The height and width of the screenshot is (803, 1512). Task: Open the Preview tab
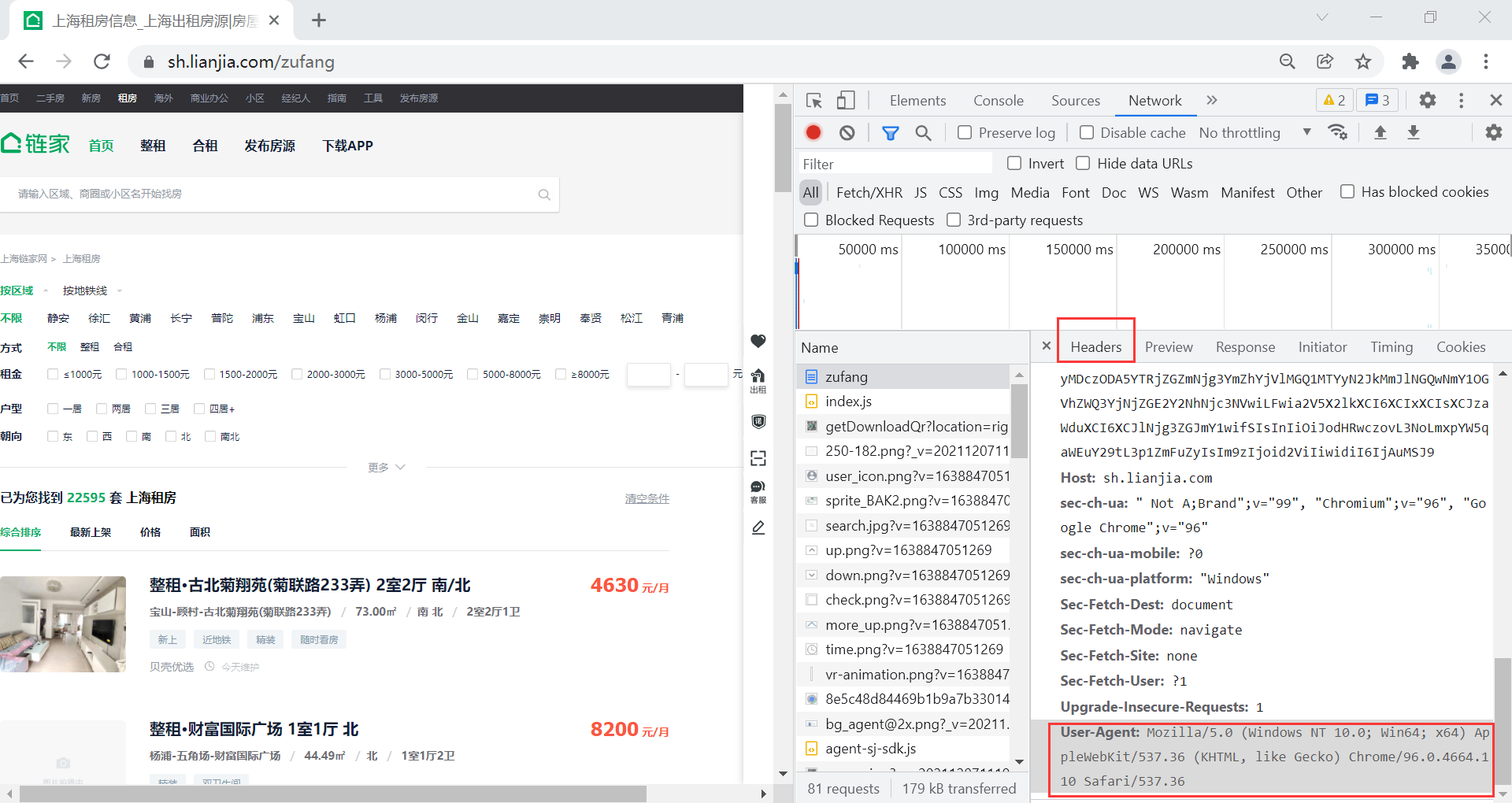point(1169,347)
